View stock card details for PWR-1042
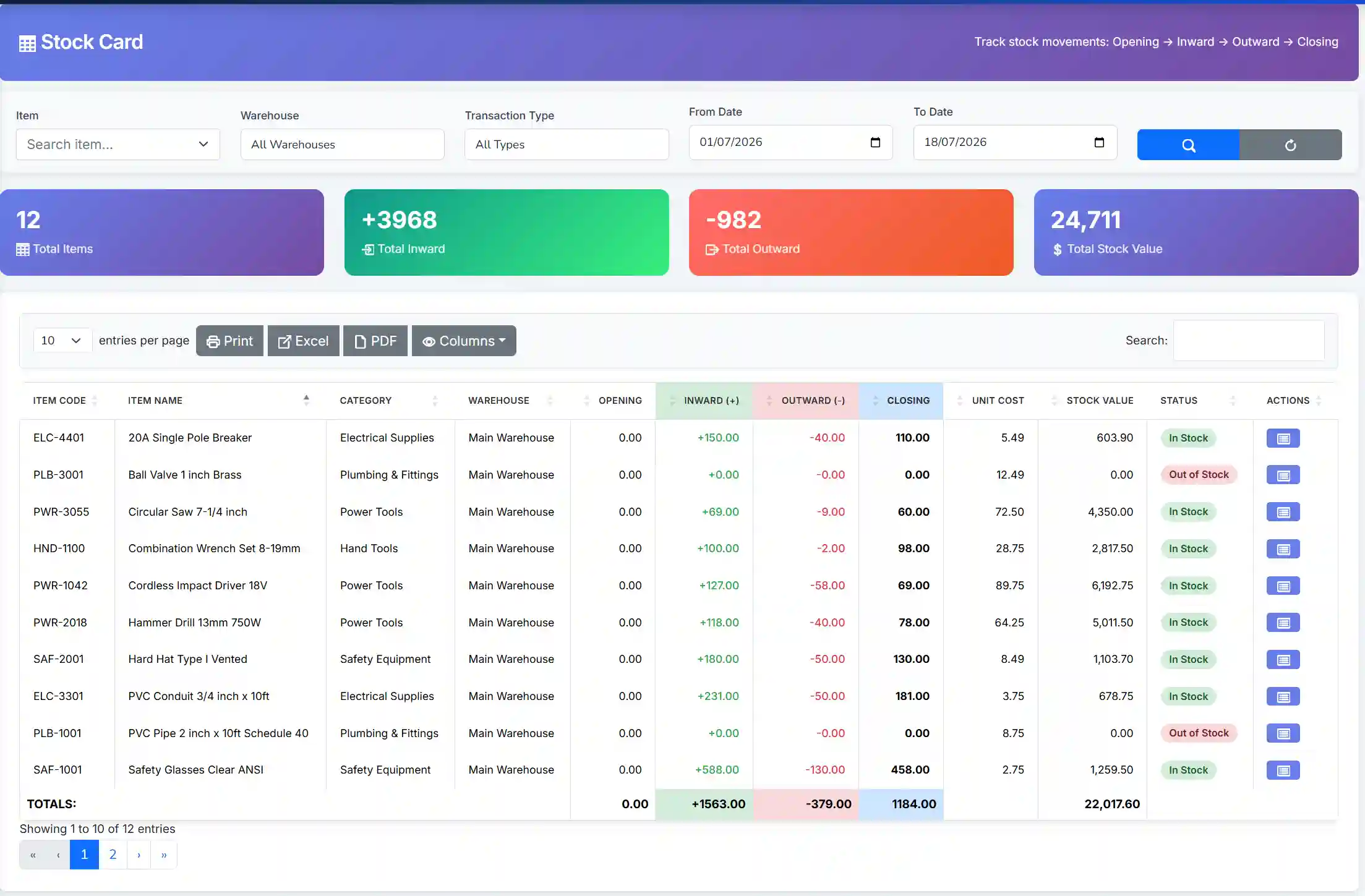This screenshot has width=1365, height=896. click(x=1283, y=586)
